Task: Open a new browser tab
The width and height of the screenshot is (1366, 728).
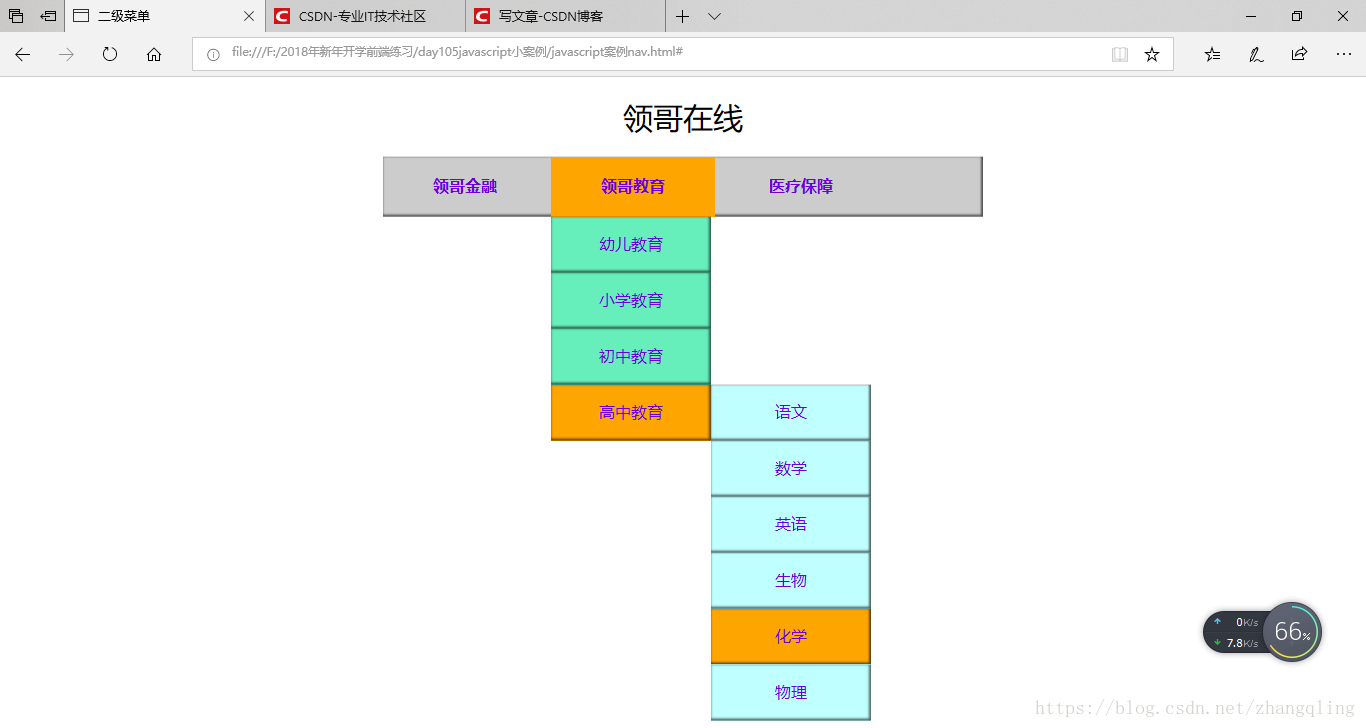Action: (x=683, y=16)
